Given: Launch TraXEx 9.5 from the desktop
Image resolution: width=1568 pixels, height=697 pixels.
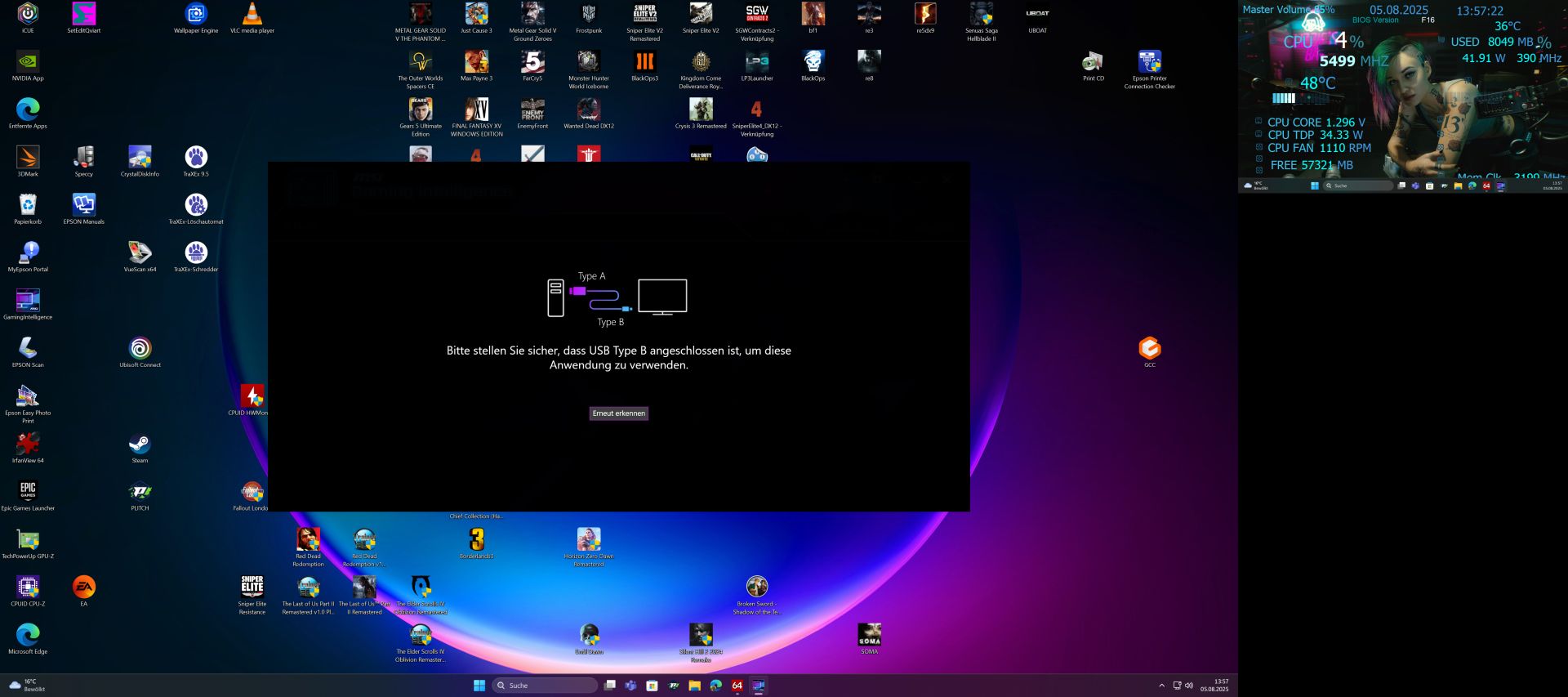Looking at the screenshot, I should click(196, 162).
